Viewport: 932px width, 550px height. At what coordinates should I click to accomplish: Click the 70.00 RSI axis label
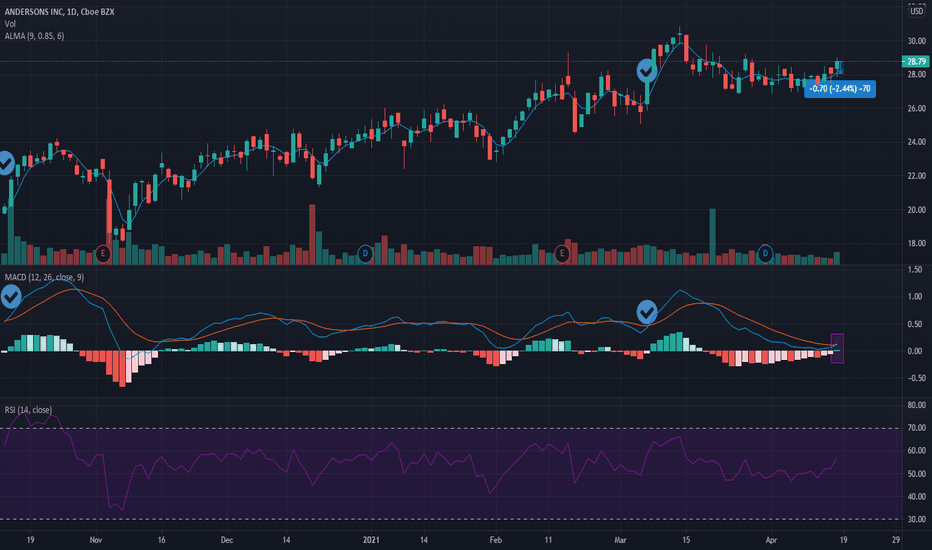[917, 428]
